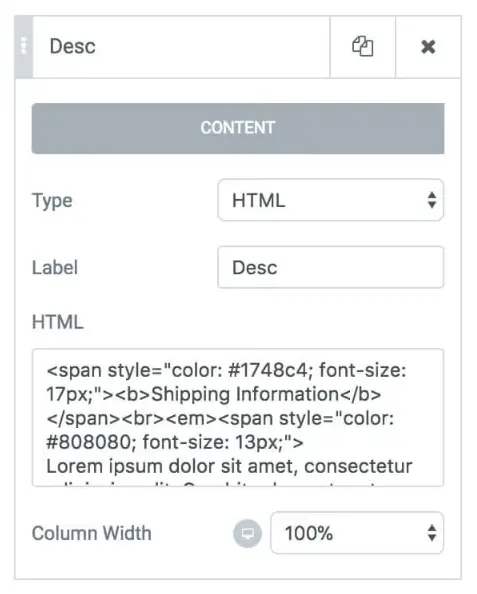Screen dimensions: 477x594
Task: Collapse the Desc item title bar
Action: 181,47
